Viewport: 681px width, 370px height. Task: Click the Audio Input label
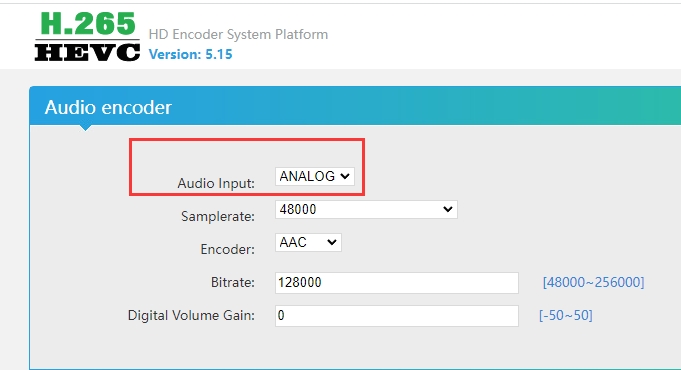coord(216,183)
